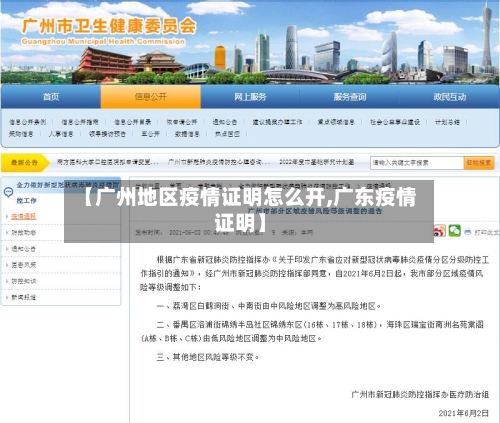500x423 pixels.
Task: Click the orange search button
Action: 479,163
